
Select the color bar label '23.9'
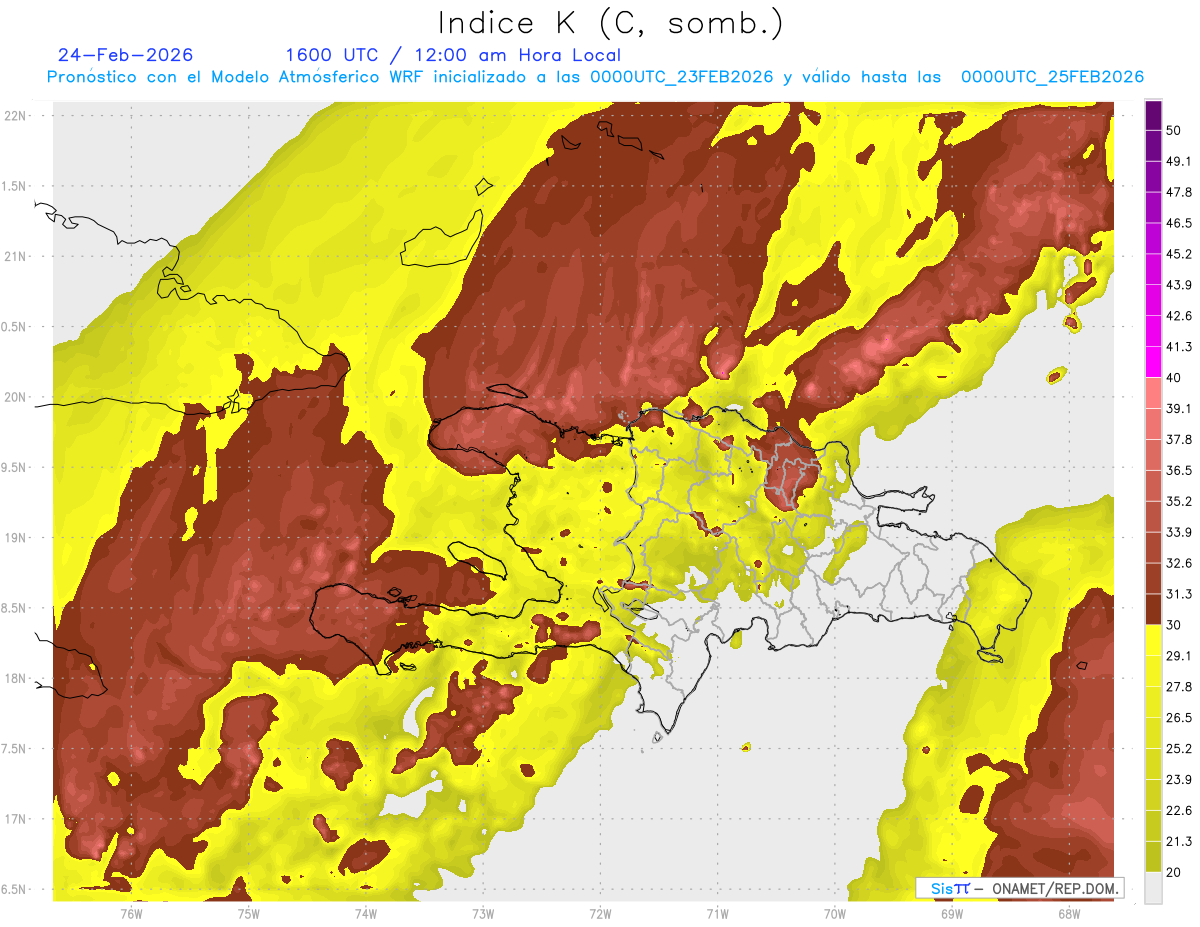tap(1178, 780)
